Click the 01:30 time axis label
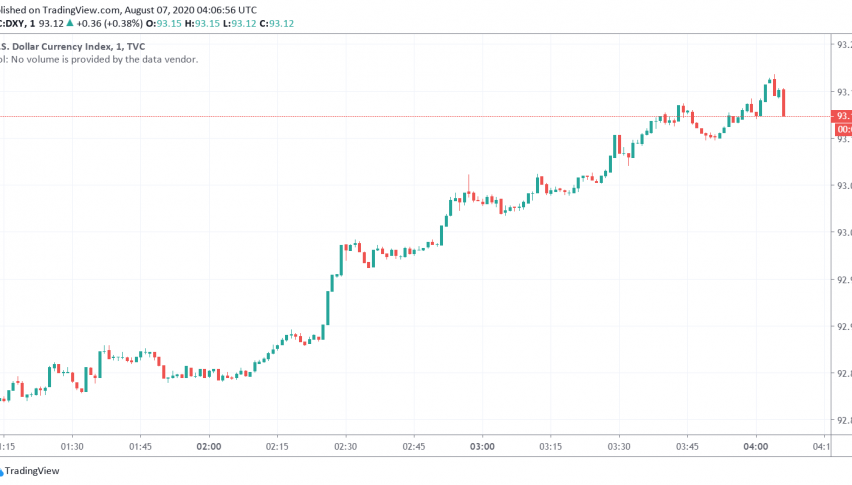Image resolution: width=852 pixels, height=485 pixels. point(72,446)
